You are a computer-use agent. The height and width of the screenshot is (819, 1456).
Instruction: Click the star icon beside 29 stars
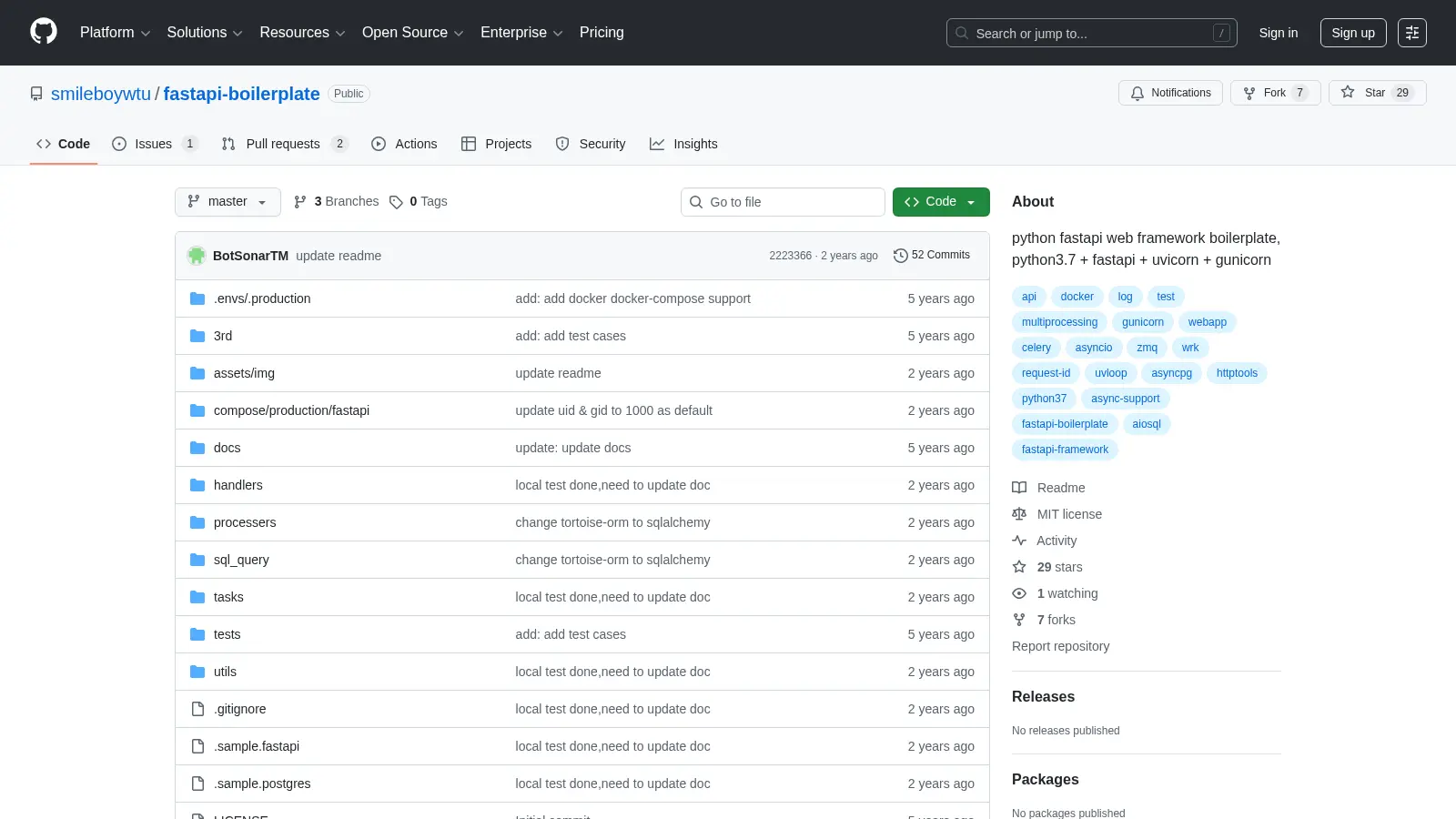tap(1019, 567)
